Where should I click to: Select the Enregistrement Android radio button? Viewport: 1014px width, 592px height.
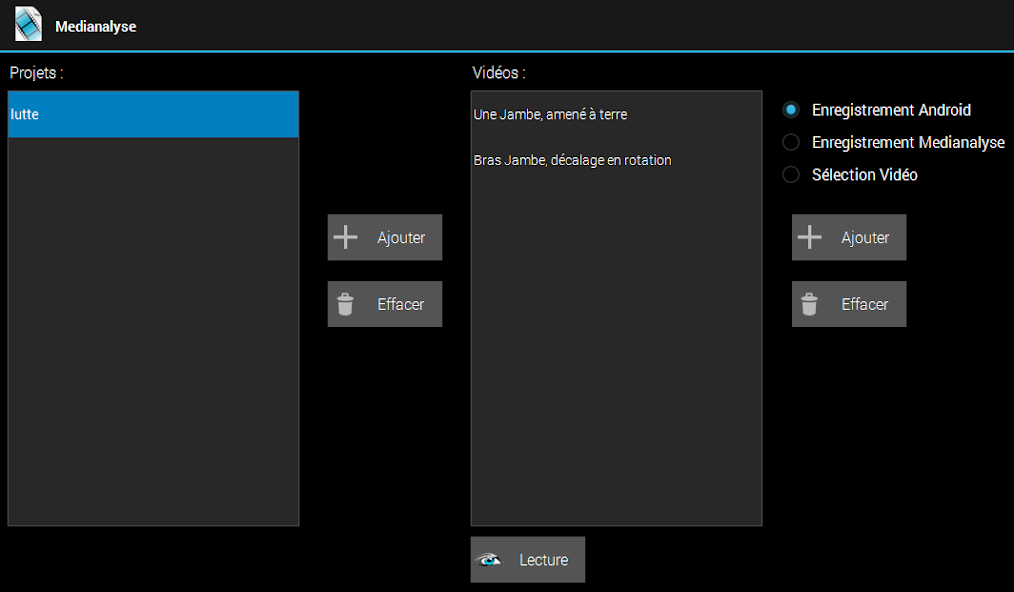pyautogui.click(x=791, y=110)
